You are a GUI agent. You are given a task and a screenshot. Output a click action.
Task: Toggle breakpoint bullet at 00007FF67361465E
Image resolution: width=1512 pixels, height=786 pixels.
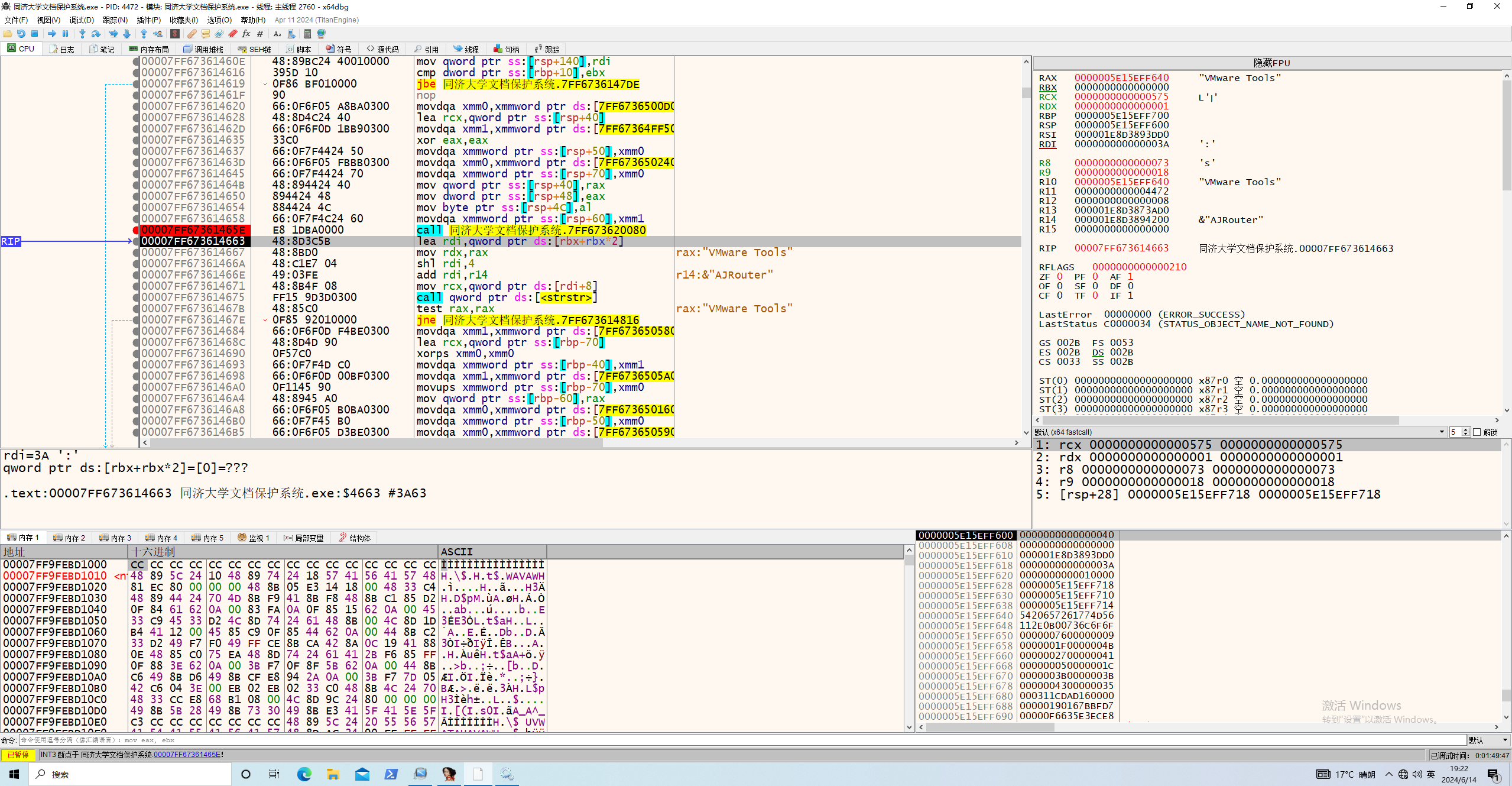tap(136, 230)
